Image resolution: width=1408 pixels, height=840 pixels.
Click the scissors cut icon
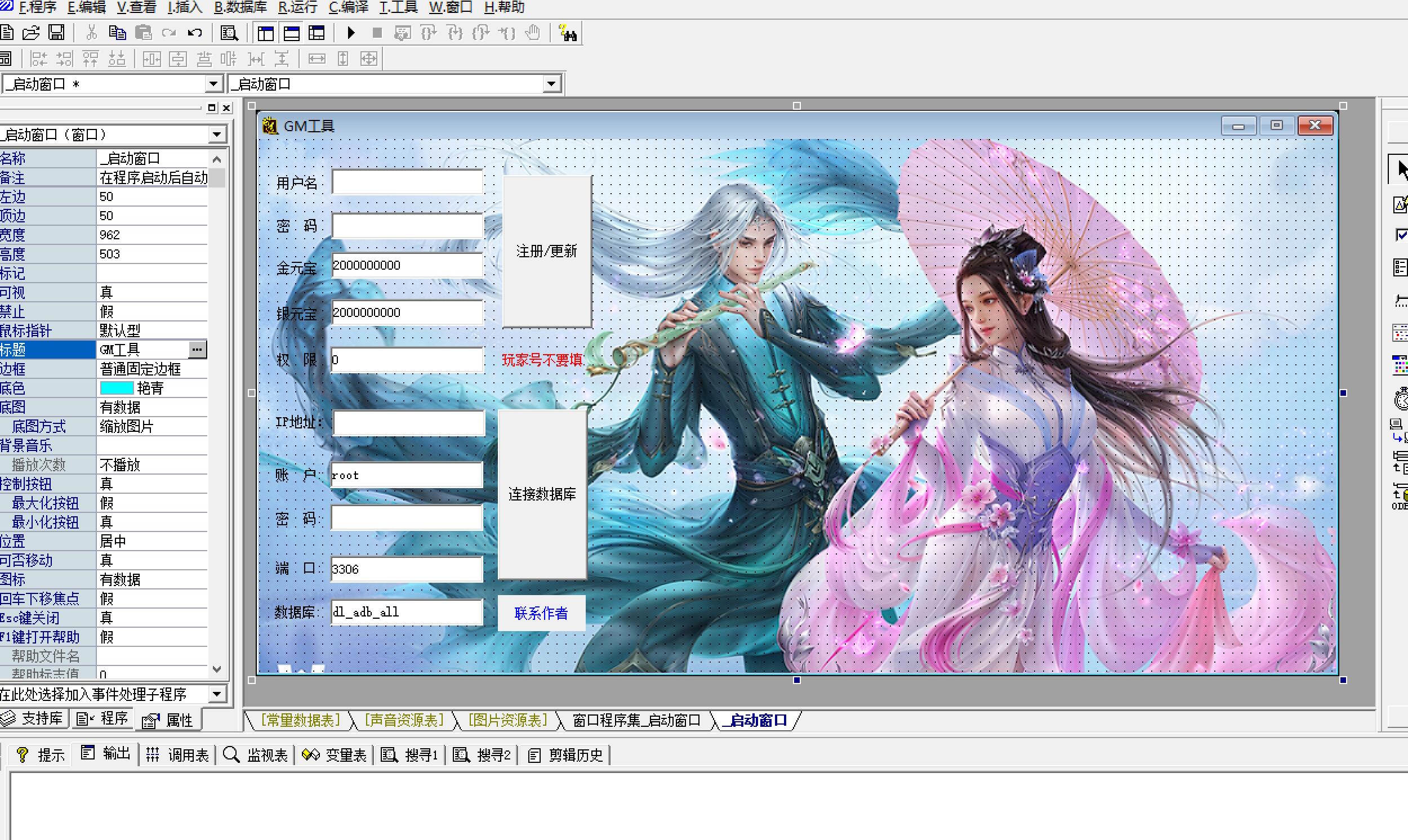(x=91, y=33)
